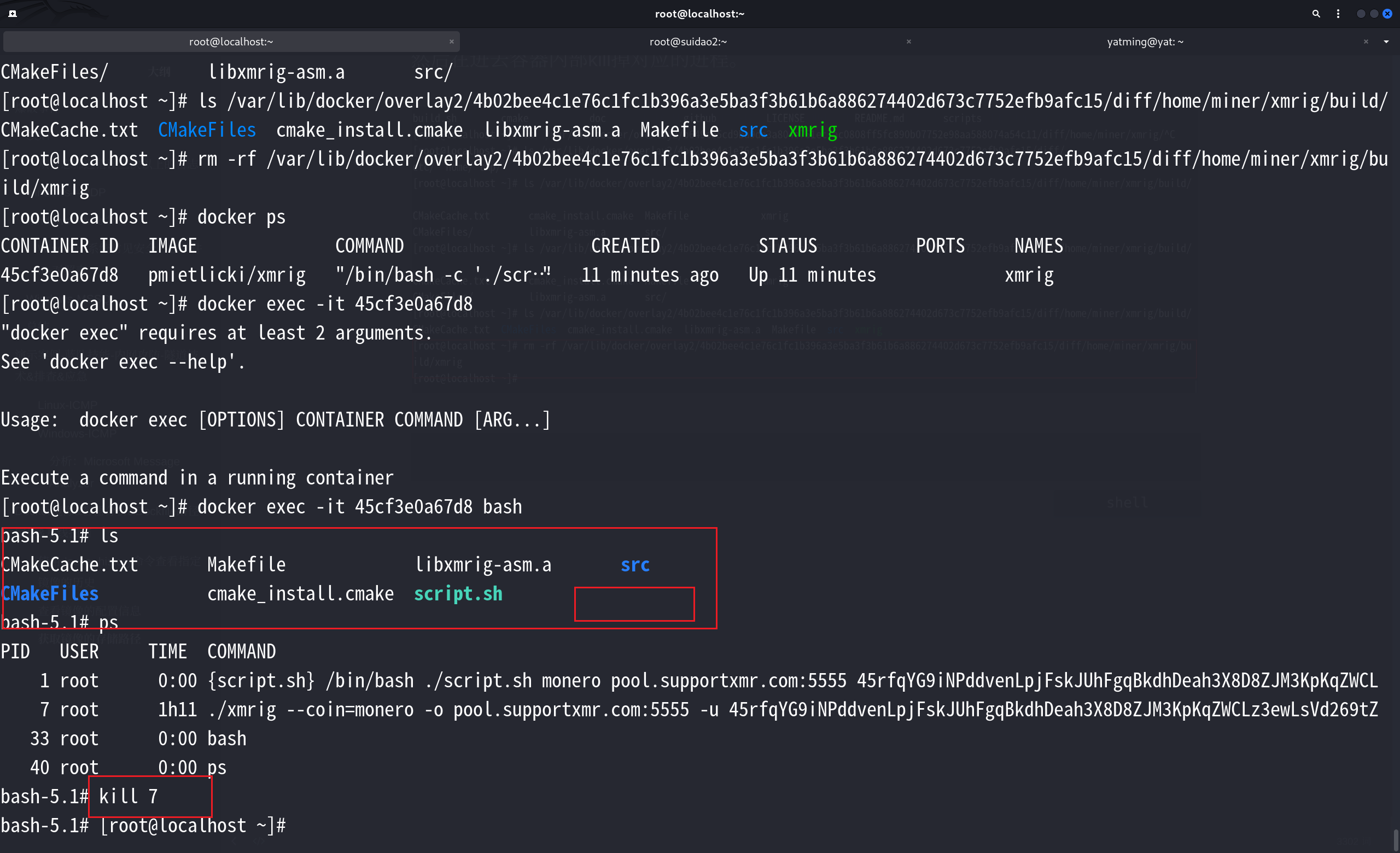1400x853 pixels.
Task: Click the terminal scrollbar thumb
Action: 1396,840
